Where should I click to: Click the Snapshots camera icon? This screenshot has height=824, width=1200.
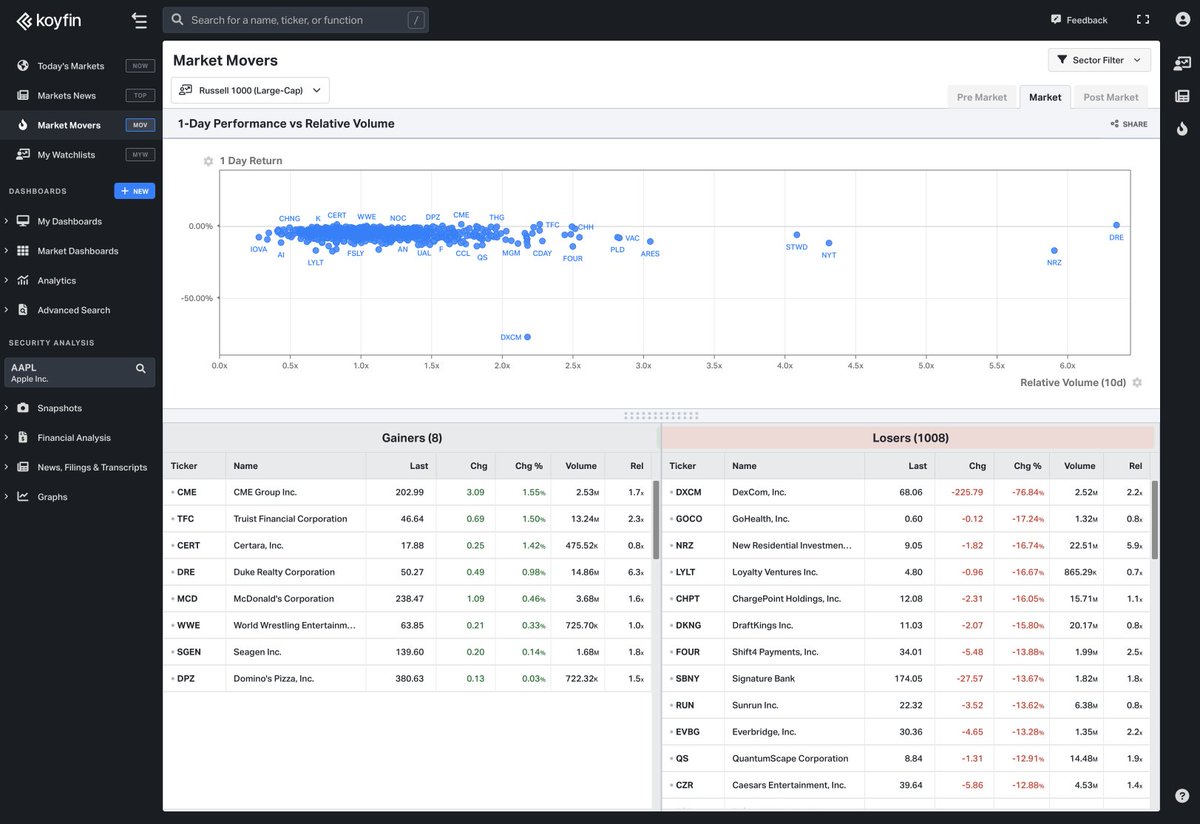(22, 408)
